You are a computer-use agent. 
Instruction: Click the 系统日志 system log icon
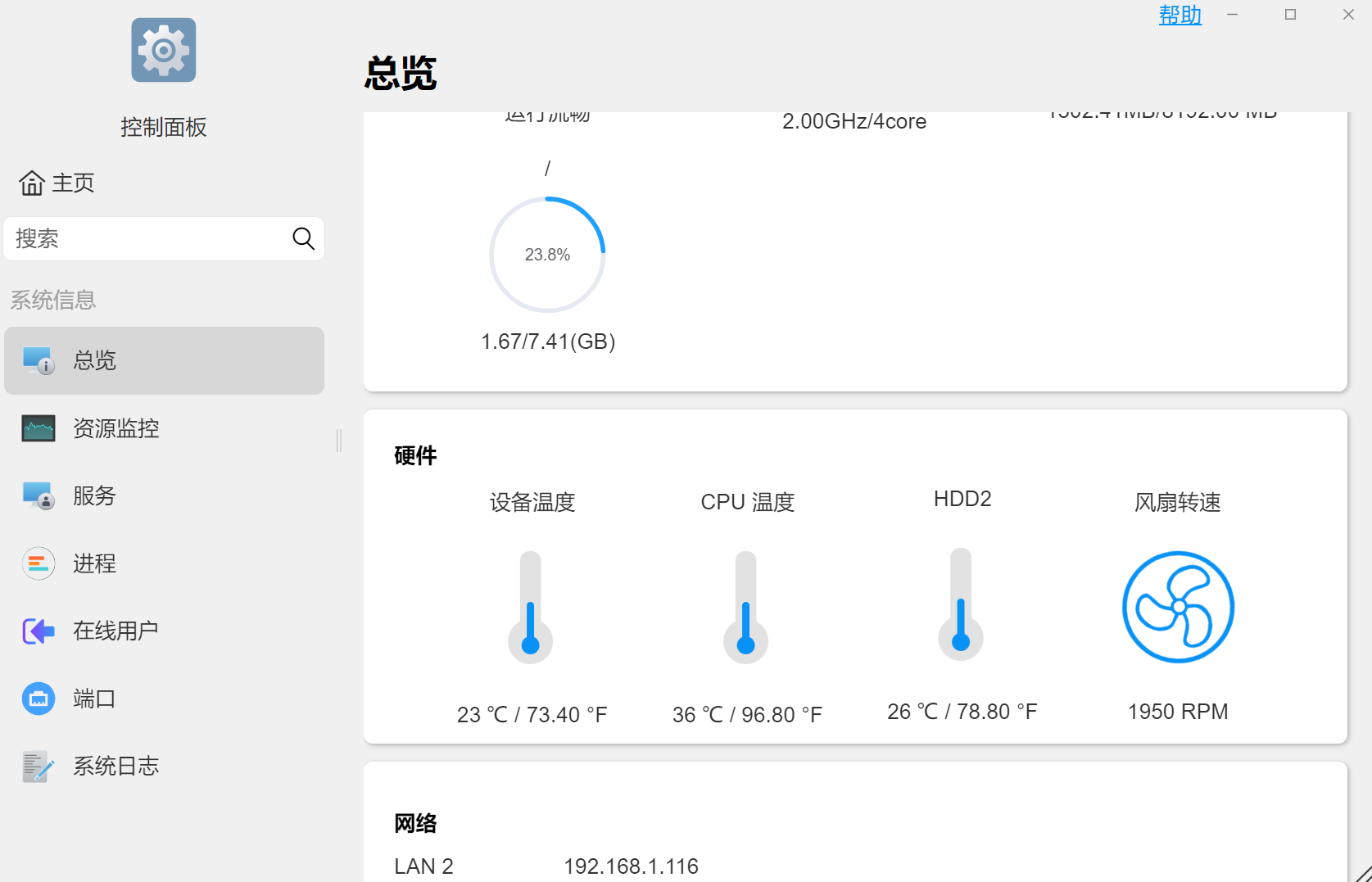pyautogui.click(x=38, y=767)
